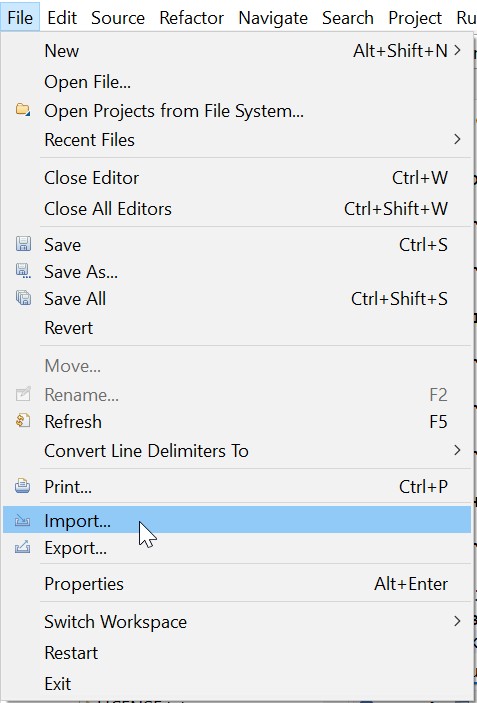Click the Refresh arrows icon
This screenshot has height=703, width=477.
pyautogui.click(x=23, y=421)
